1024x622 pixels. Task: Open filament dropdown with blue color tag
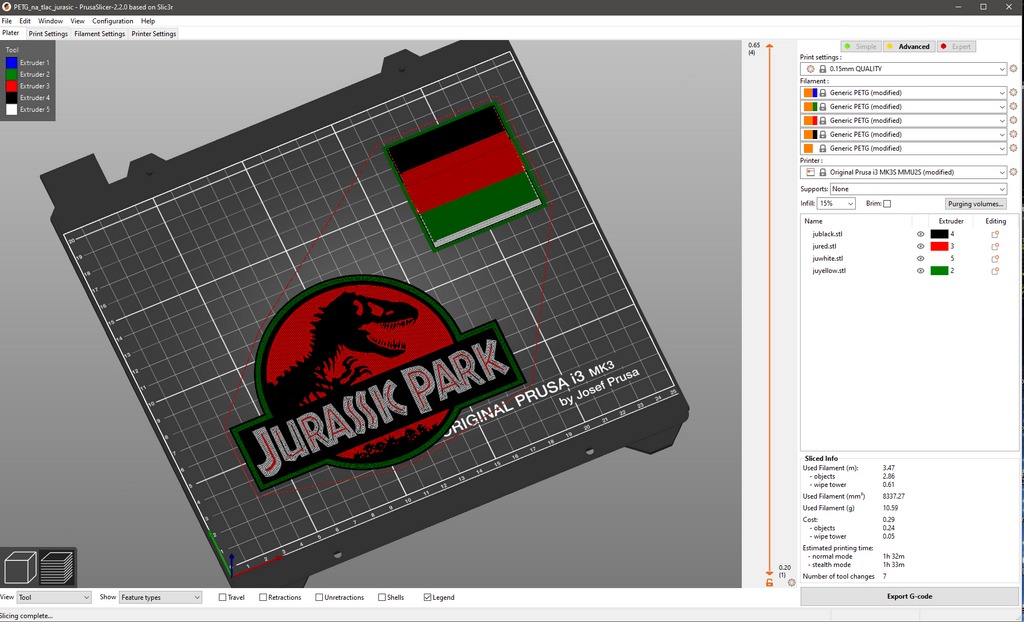click(904, 93)
